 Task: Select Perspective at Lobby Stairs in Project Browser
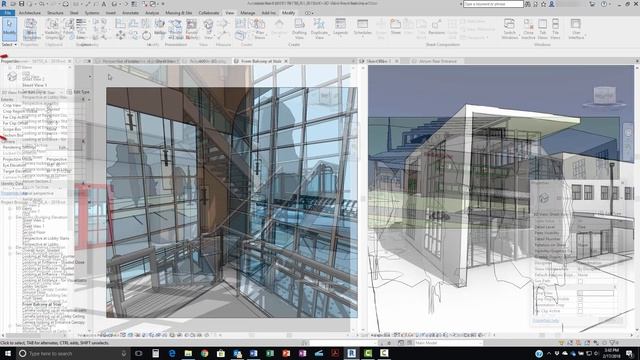pyautogui.click(x=46, y=238)
